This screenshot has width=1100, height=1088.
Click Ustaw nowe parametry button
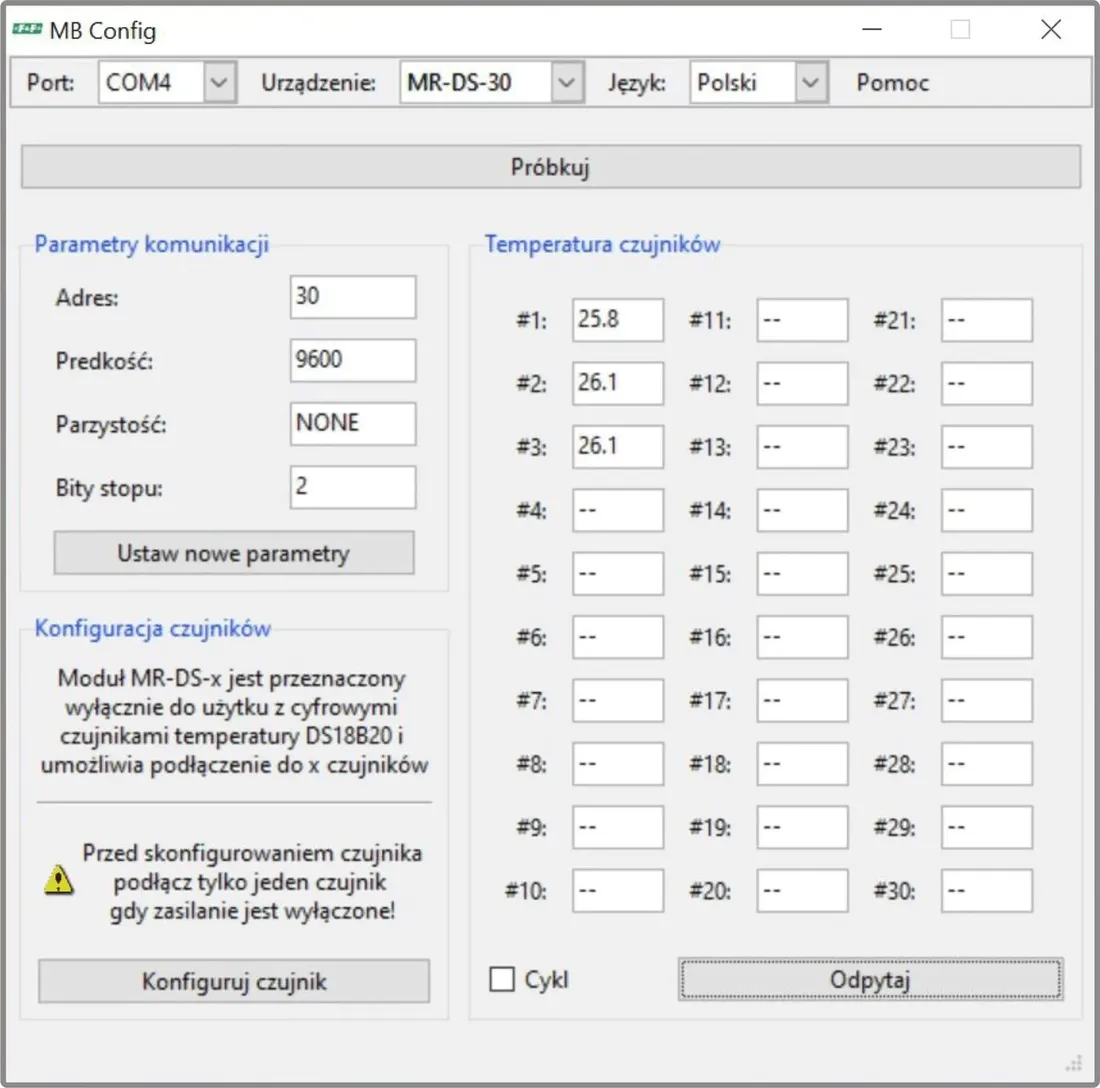[x=234, y=553]
